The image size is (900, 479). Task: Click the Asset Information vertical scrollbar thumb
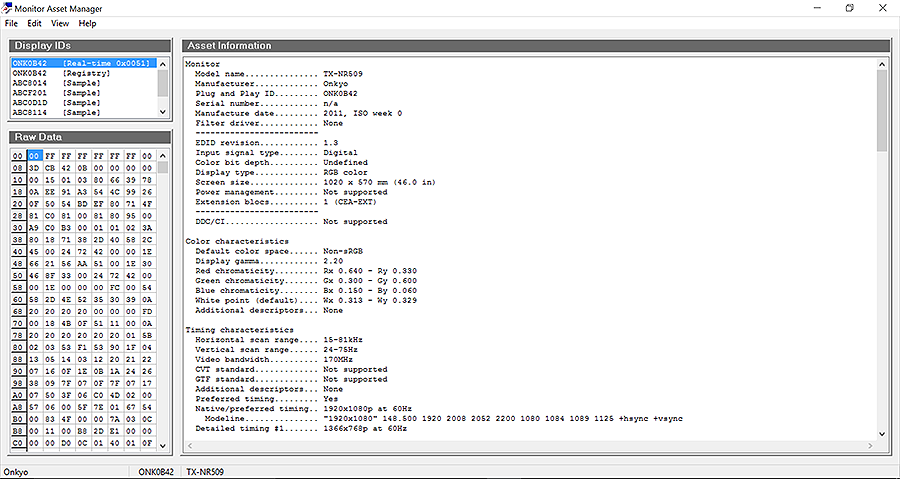(883, 111)
